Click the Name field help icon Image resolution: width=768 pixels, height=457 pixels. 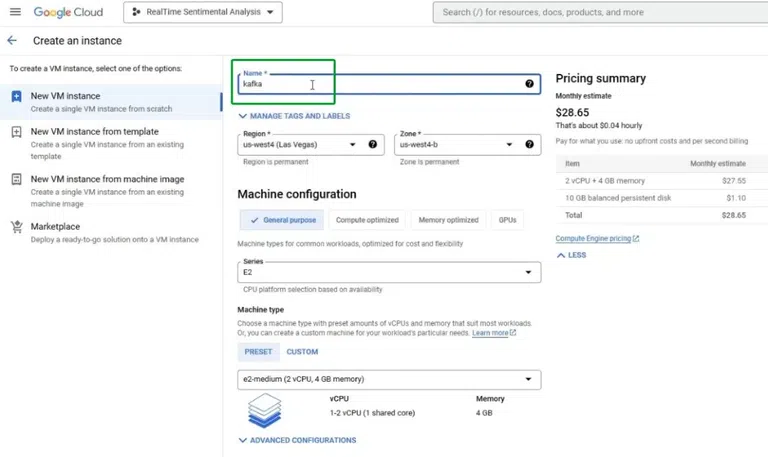(529, 84)
